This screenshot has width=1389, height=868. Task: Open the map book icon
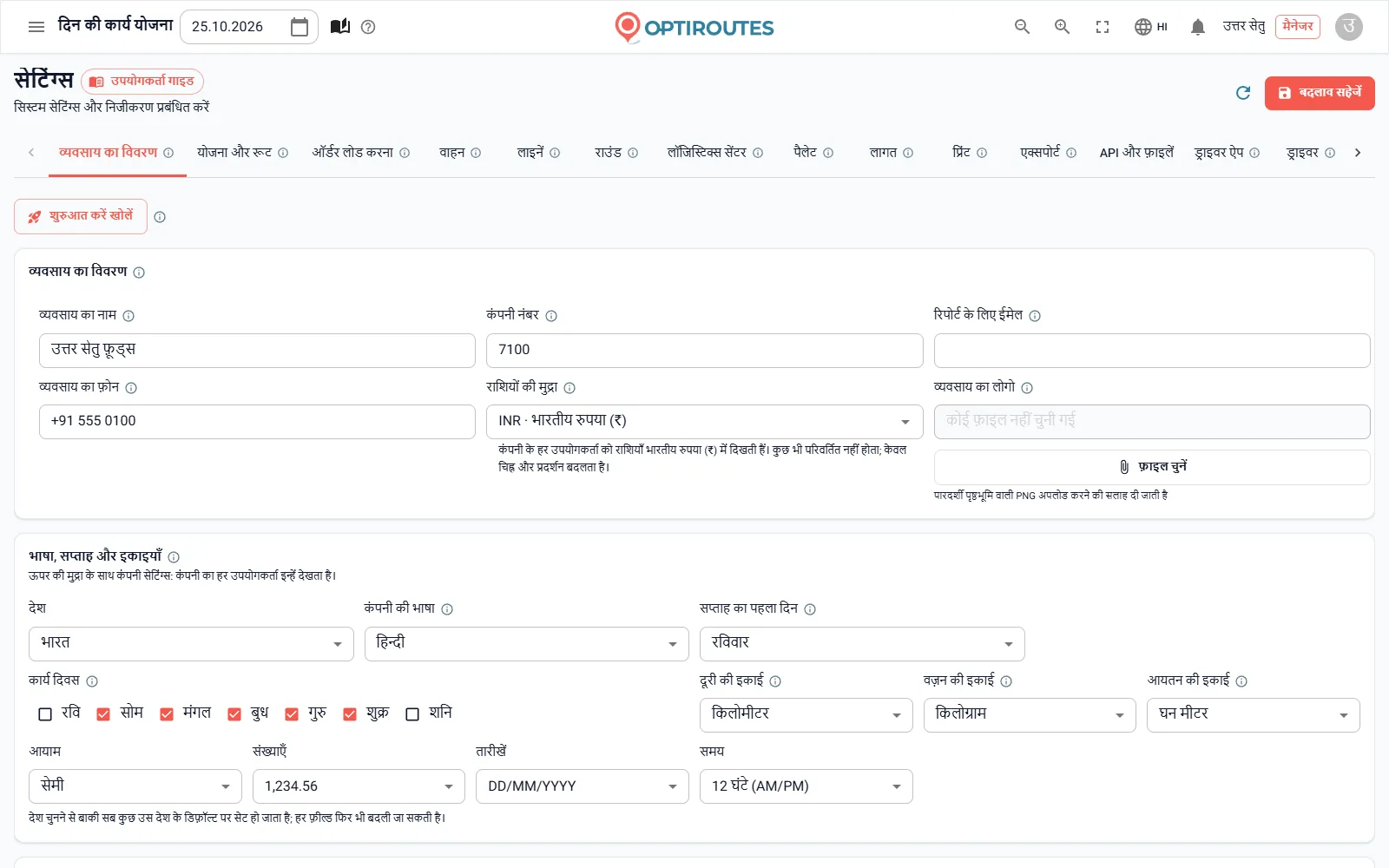tap(340, 27)
